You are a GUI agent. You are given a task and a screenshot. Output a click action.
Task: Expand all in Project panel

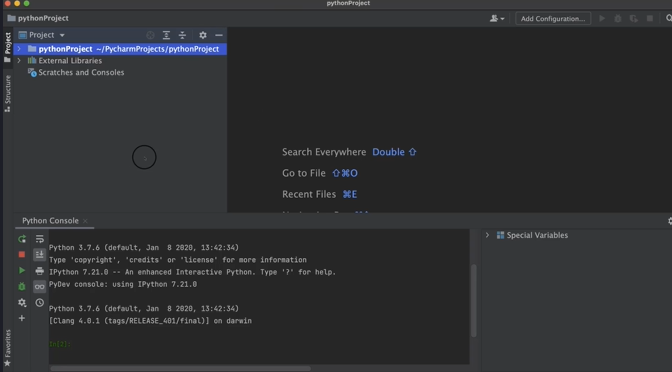click(x=166, y=35)
